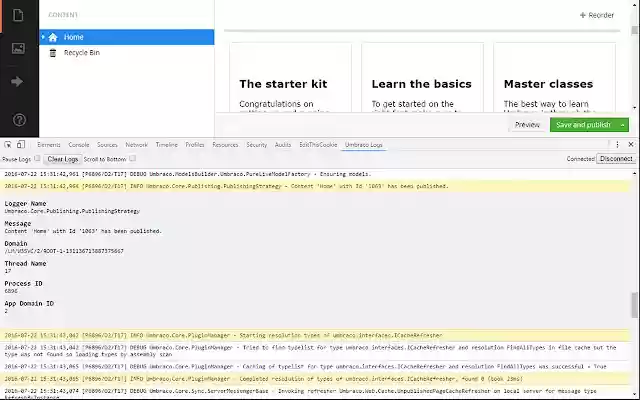Click the Home house icon in the tree
The width and height of the screenshot is (640, 400).
[x=53, y=38]
